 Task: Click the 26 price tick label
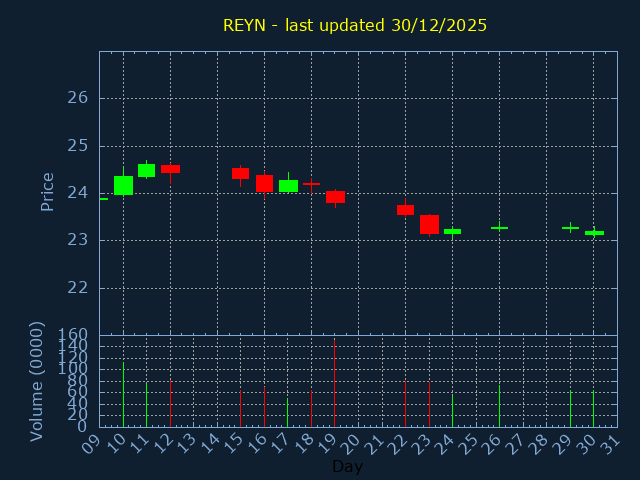78,98
